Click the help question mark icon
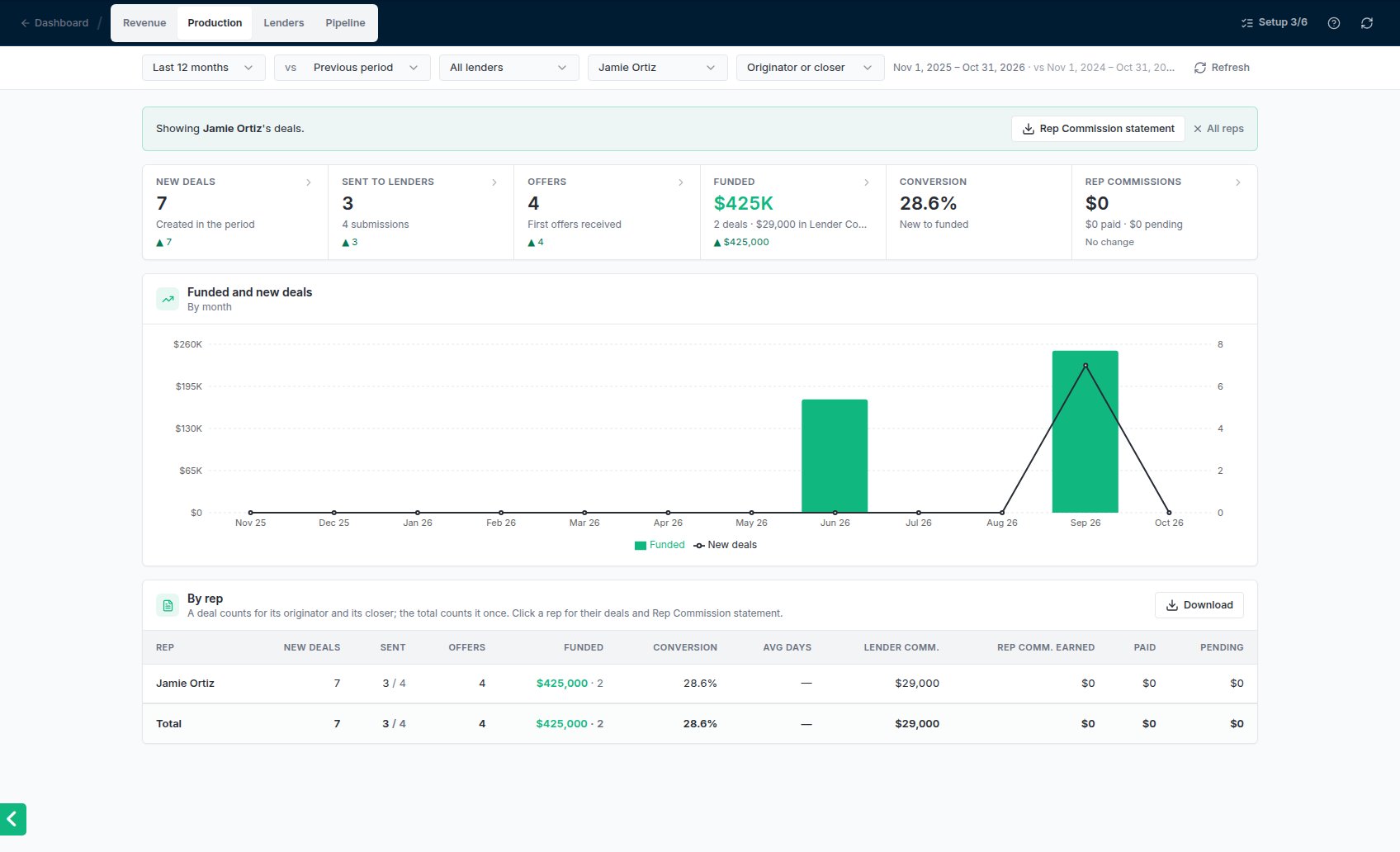 click(x=1333, y=23)
